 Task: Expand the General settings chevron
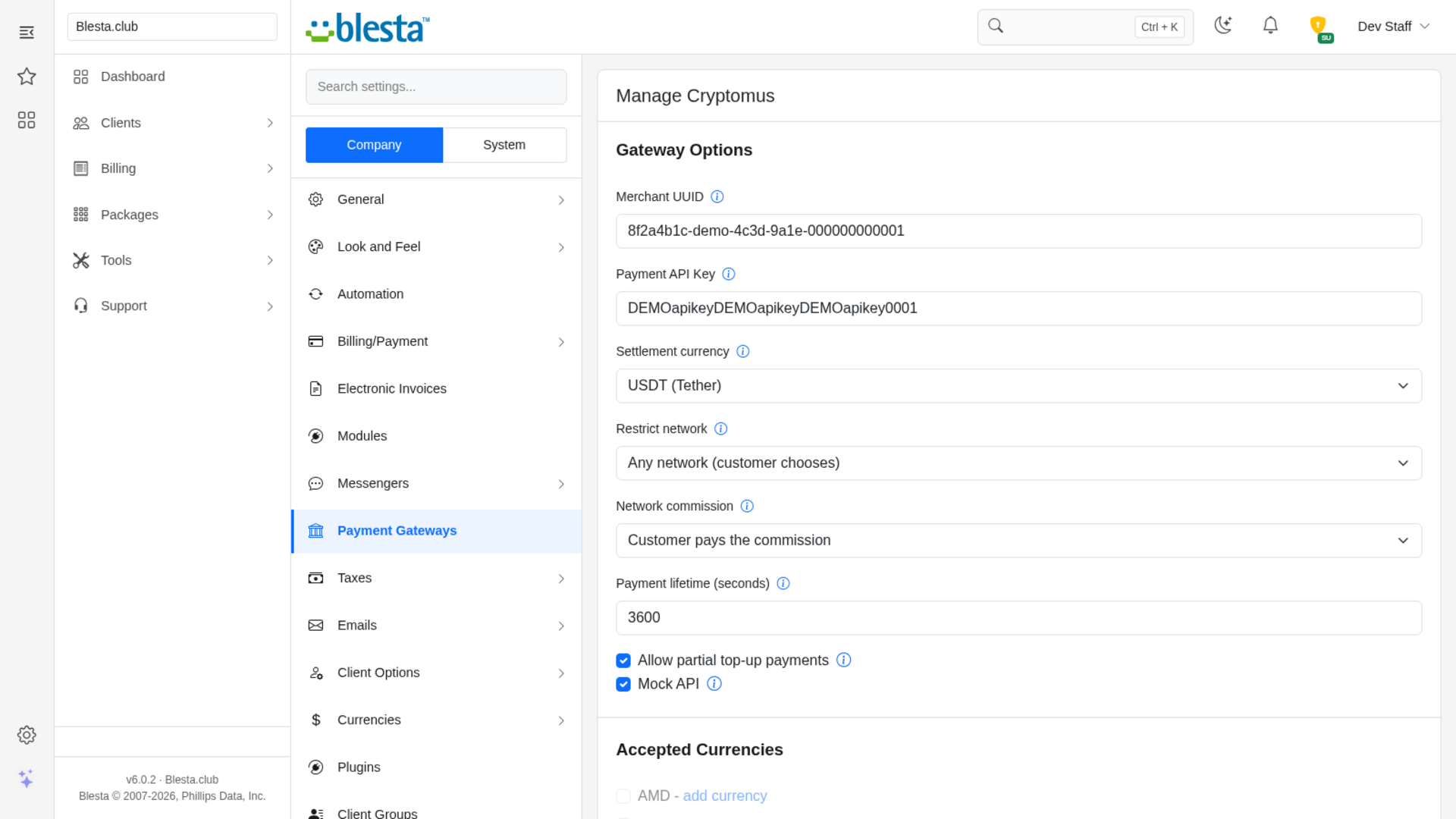[x=561, y=200]
